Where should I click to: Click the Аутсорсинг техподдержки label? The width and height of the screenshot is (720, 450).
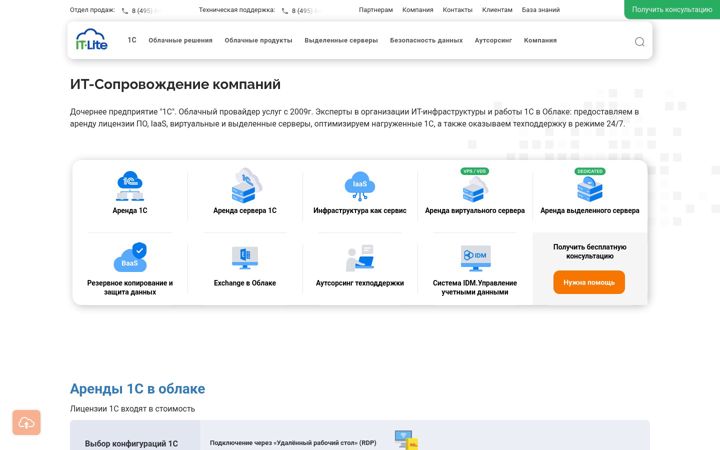click(x=360, y=283)
